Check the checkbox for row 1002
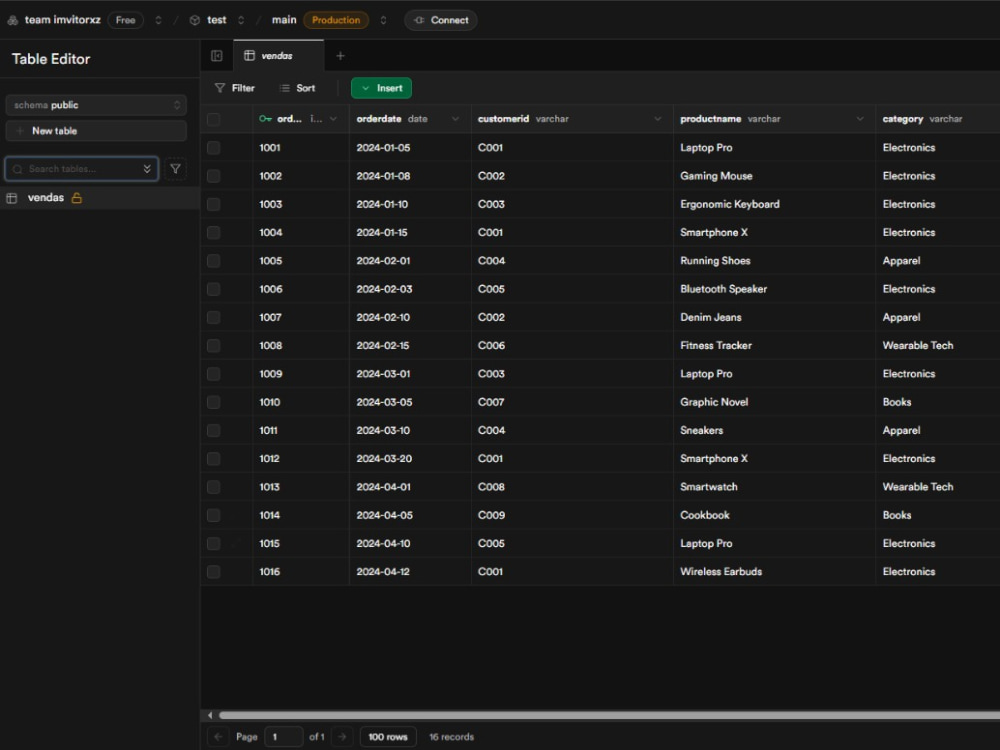Viewport: 1000px width, 750px height. click(x=214, y=176)
